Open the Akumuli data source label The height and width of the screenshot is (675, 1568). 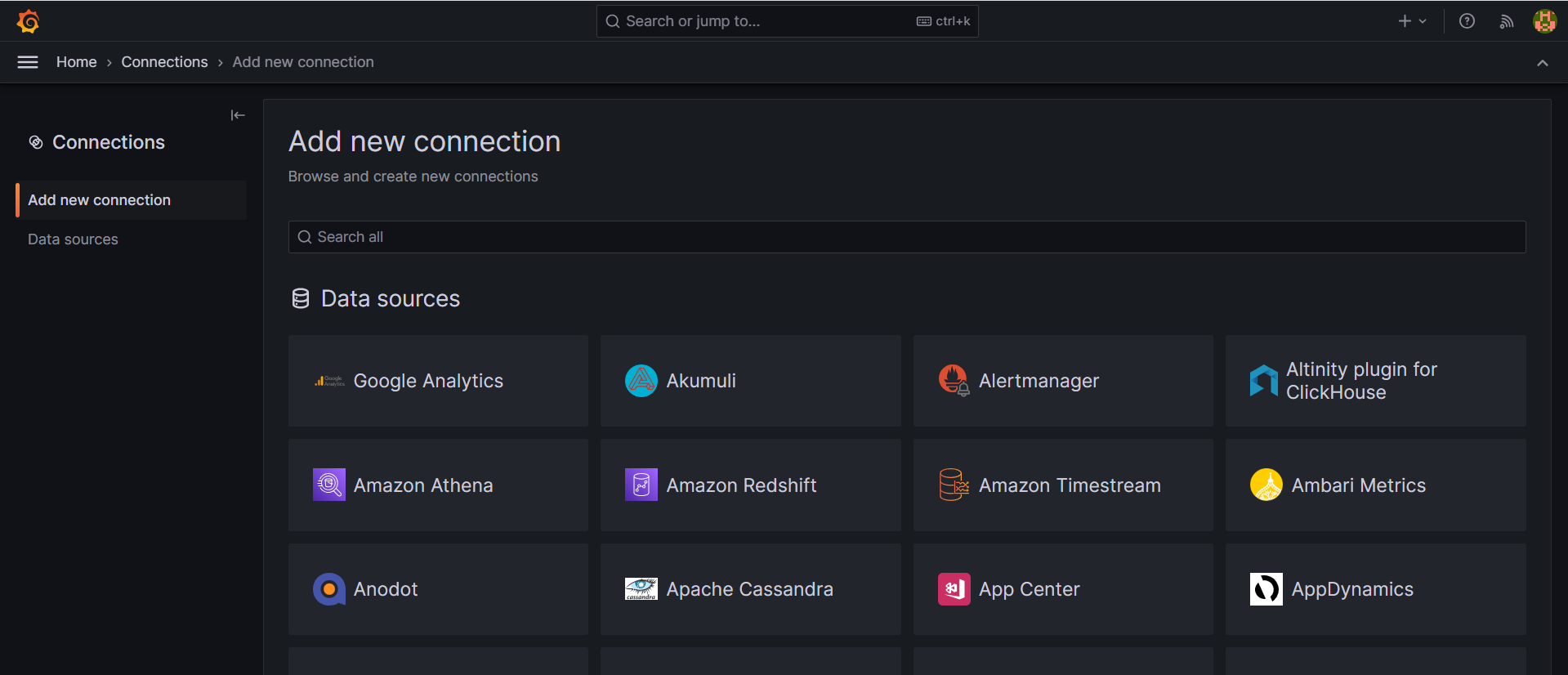[701, 381]
